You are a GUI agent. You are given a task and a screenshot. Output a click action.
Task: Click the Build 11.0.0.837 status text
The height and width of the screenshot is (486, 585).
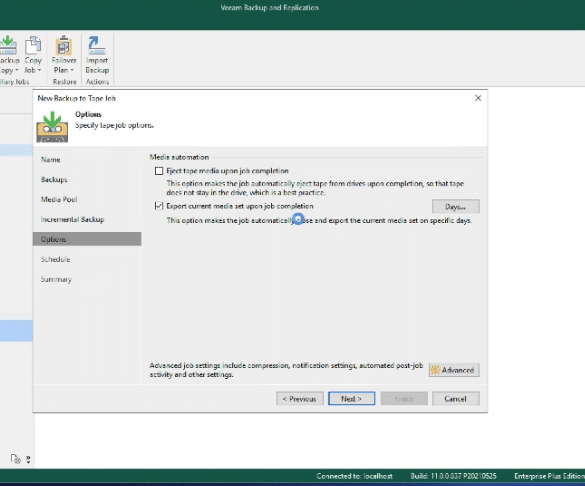click(x=453, y=476)
